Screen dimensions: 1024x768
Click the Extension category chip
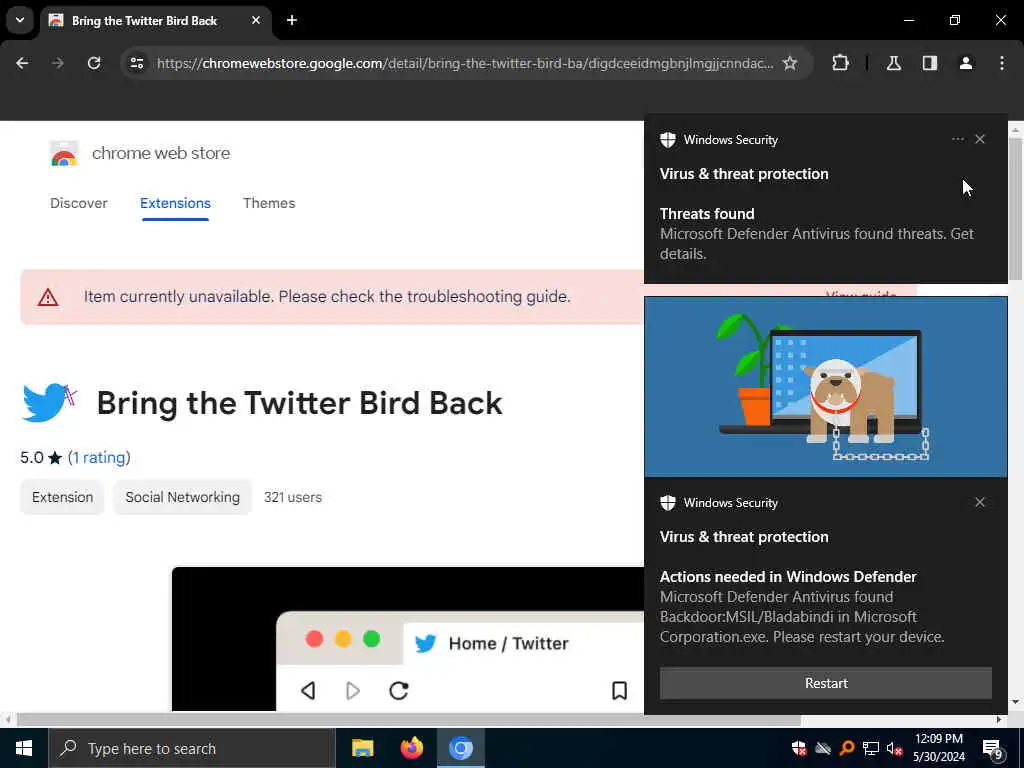[x=63, y=497]
